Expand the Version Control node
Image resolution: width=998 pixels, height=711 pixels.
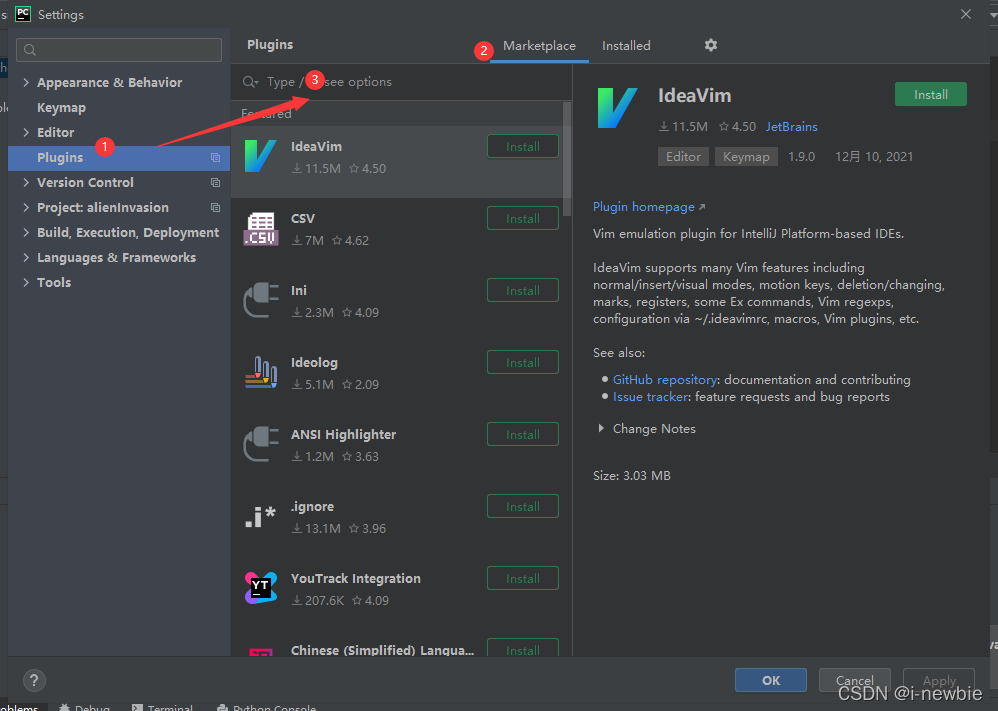26,182
